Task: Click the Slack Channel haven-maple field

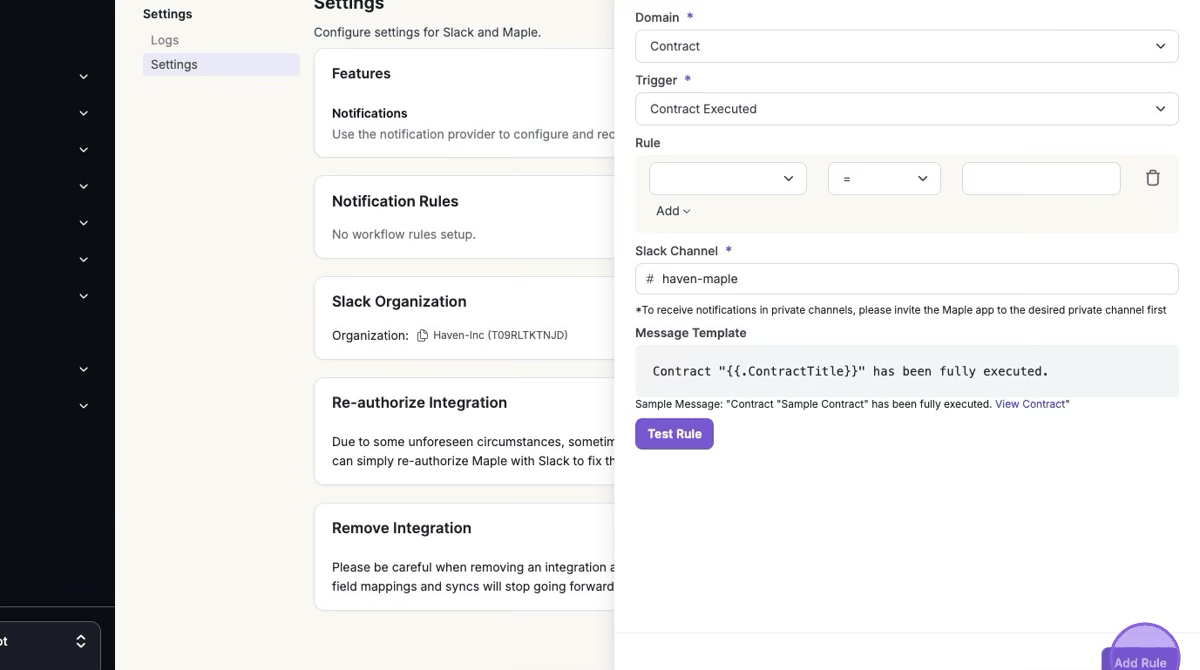Action: [915, 279]
